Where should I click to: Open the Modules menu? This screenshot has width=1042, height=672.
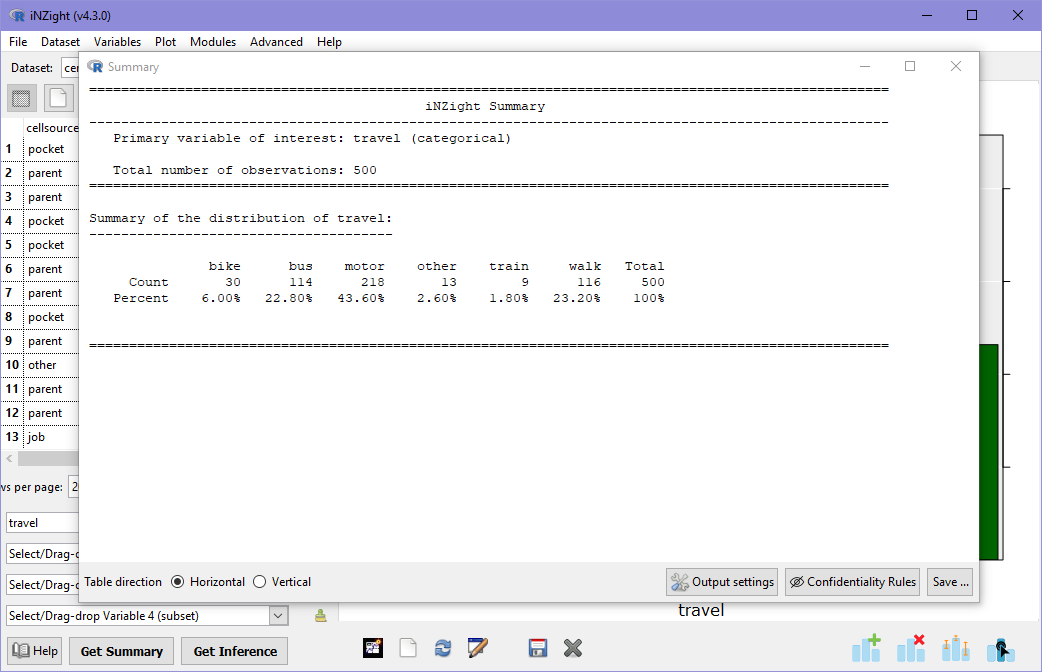213,42
